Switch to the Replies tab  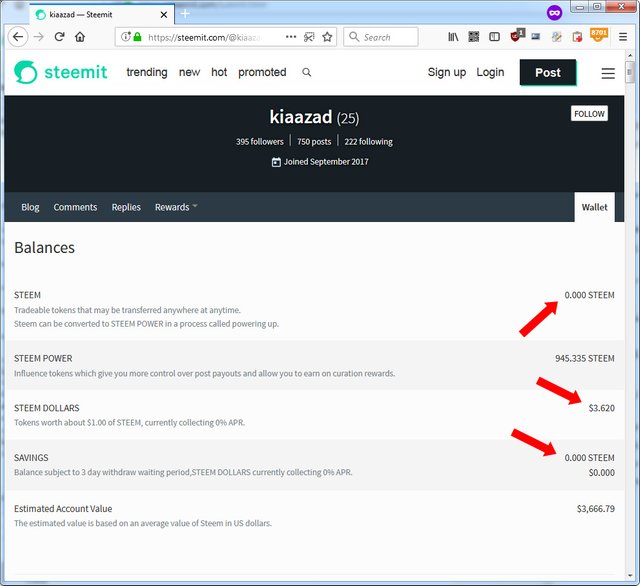click(126, 207)
